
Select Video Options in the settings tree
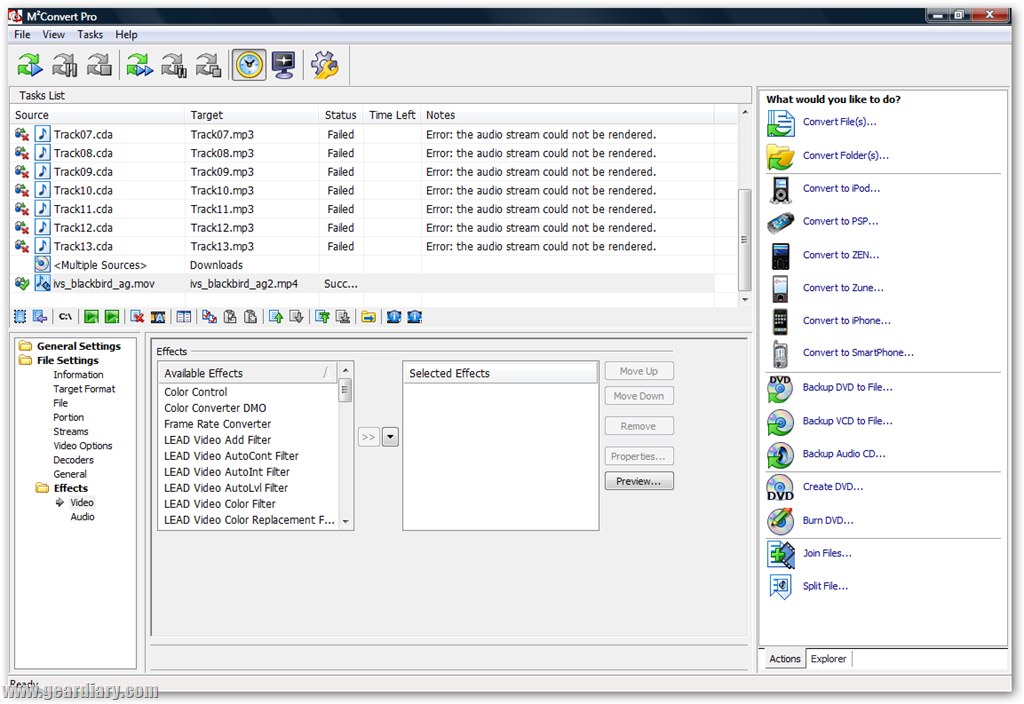click(83, 445)
